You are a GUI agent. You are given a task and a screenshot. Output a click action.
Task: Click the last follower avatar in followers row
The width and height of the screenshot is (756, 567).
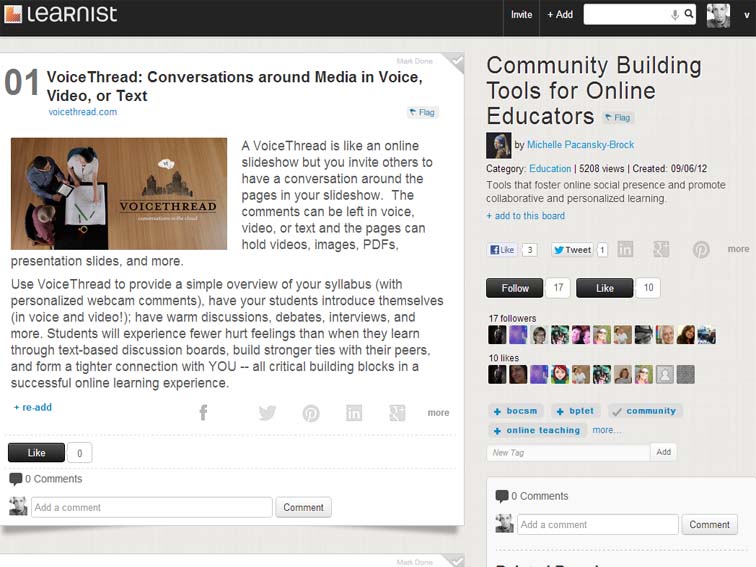click(706, 335)
